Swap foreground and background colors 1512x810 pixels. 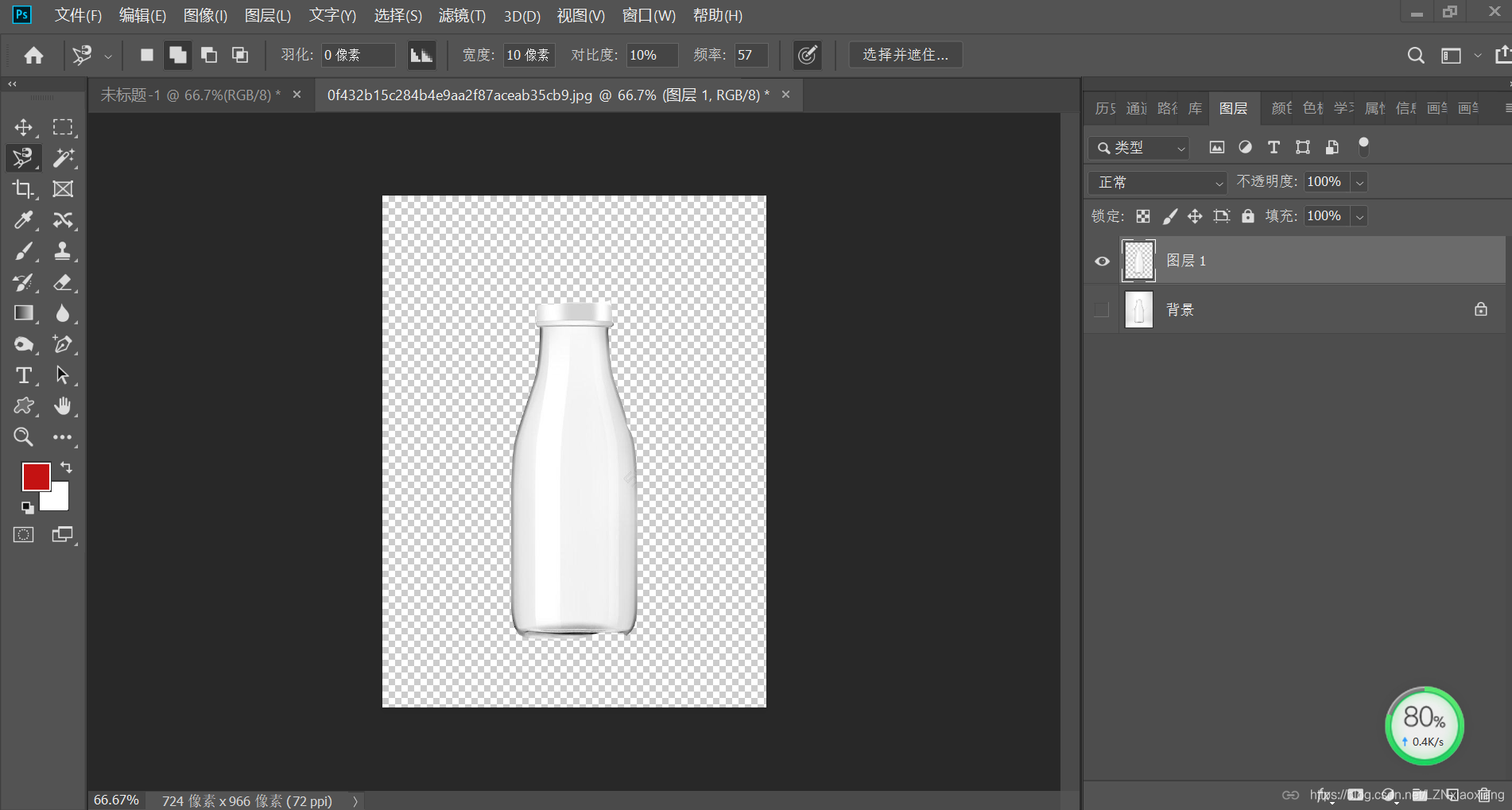(x=66, y=467)
